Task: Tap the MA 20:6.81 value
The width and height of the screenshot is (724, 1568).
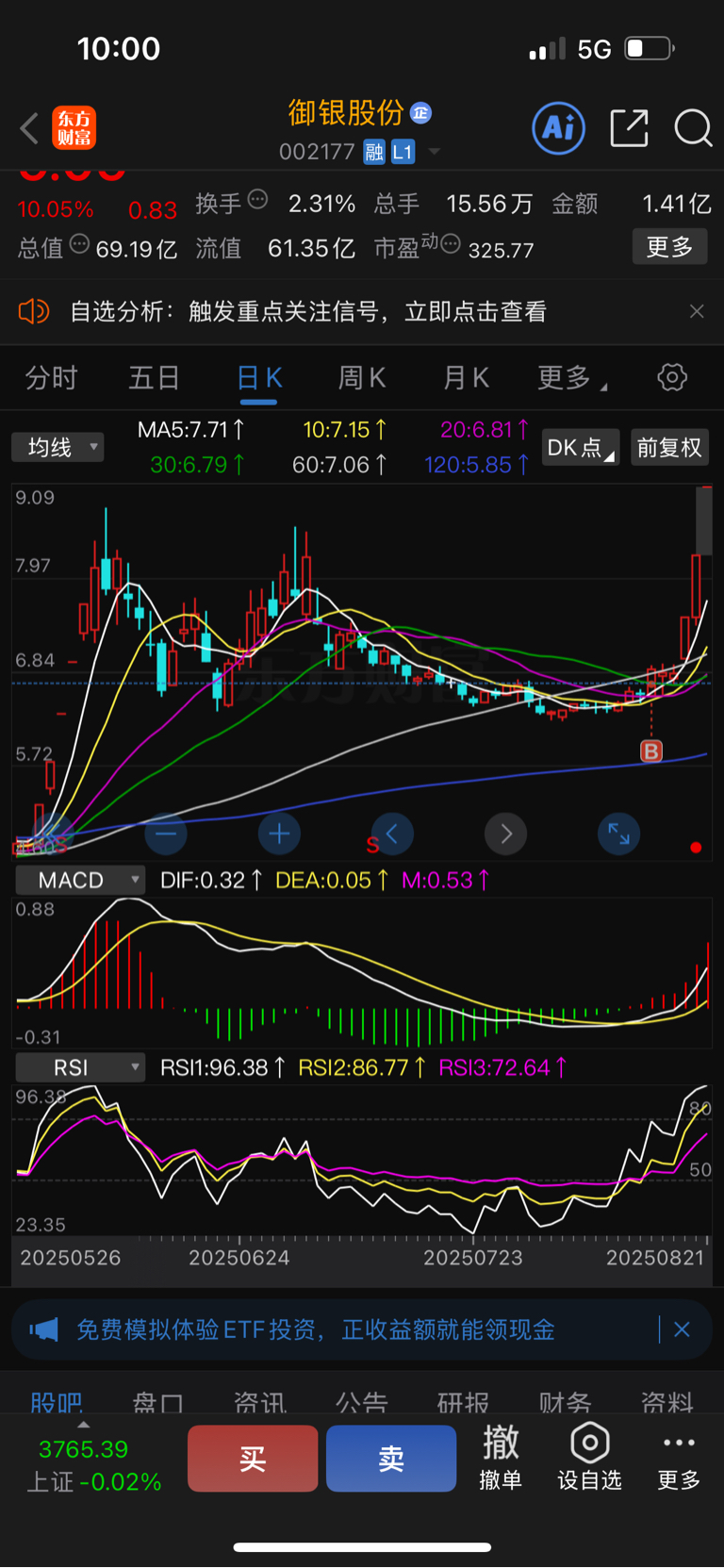Action: [485, 430]
